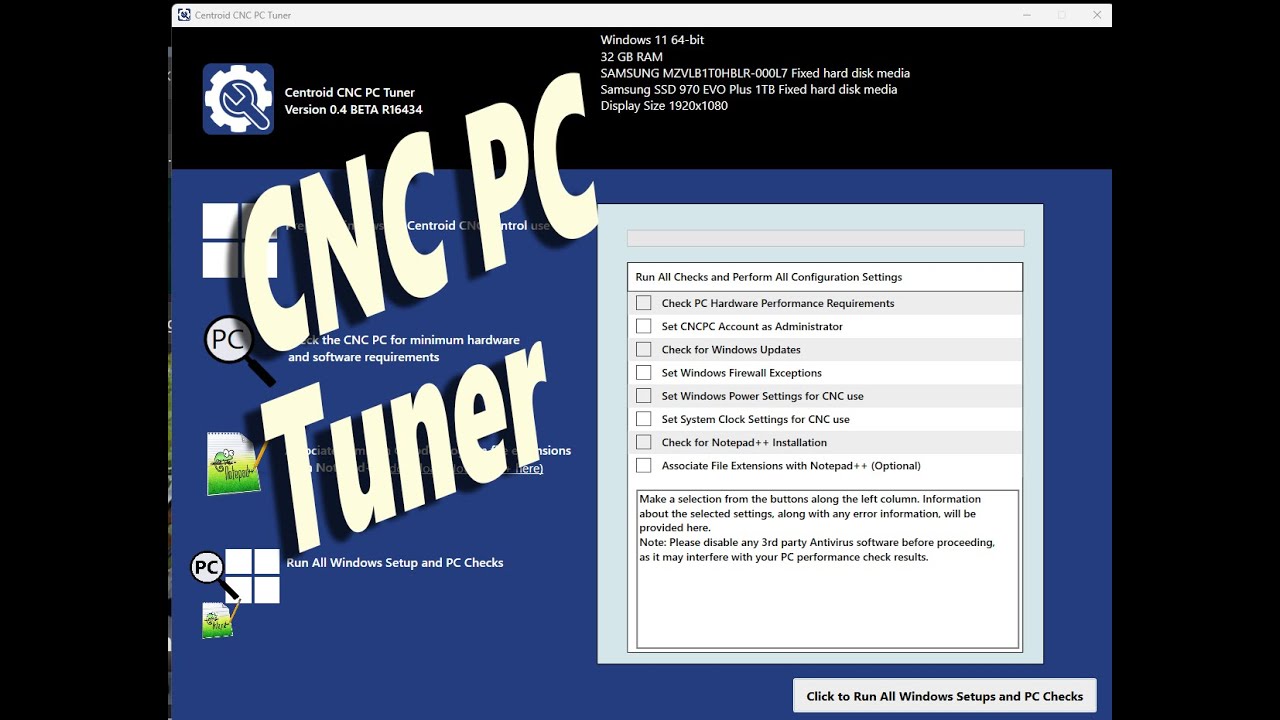Click the Display Size 1920x1080 text
Image resolution: width=1280 pixels, height=720 pixels.
click(664, 106)
